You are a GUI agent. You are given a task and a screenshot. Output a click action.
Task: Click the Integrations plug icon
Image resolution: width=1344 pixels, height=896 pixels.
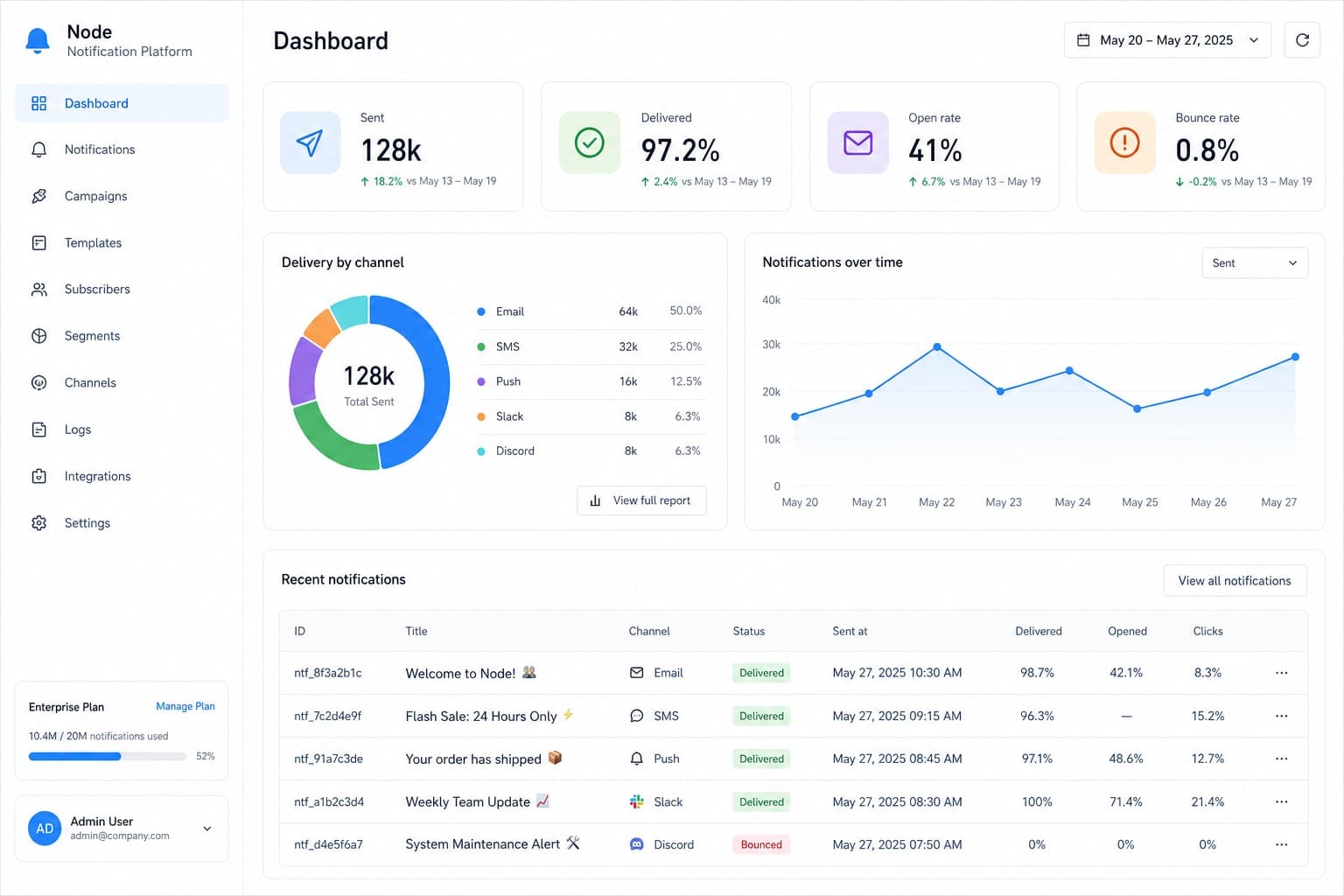(x=38, y=476)
